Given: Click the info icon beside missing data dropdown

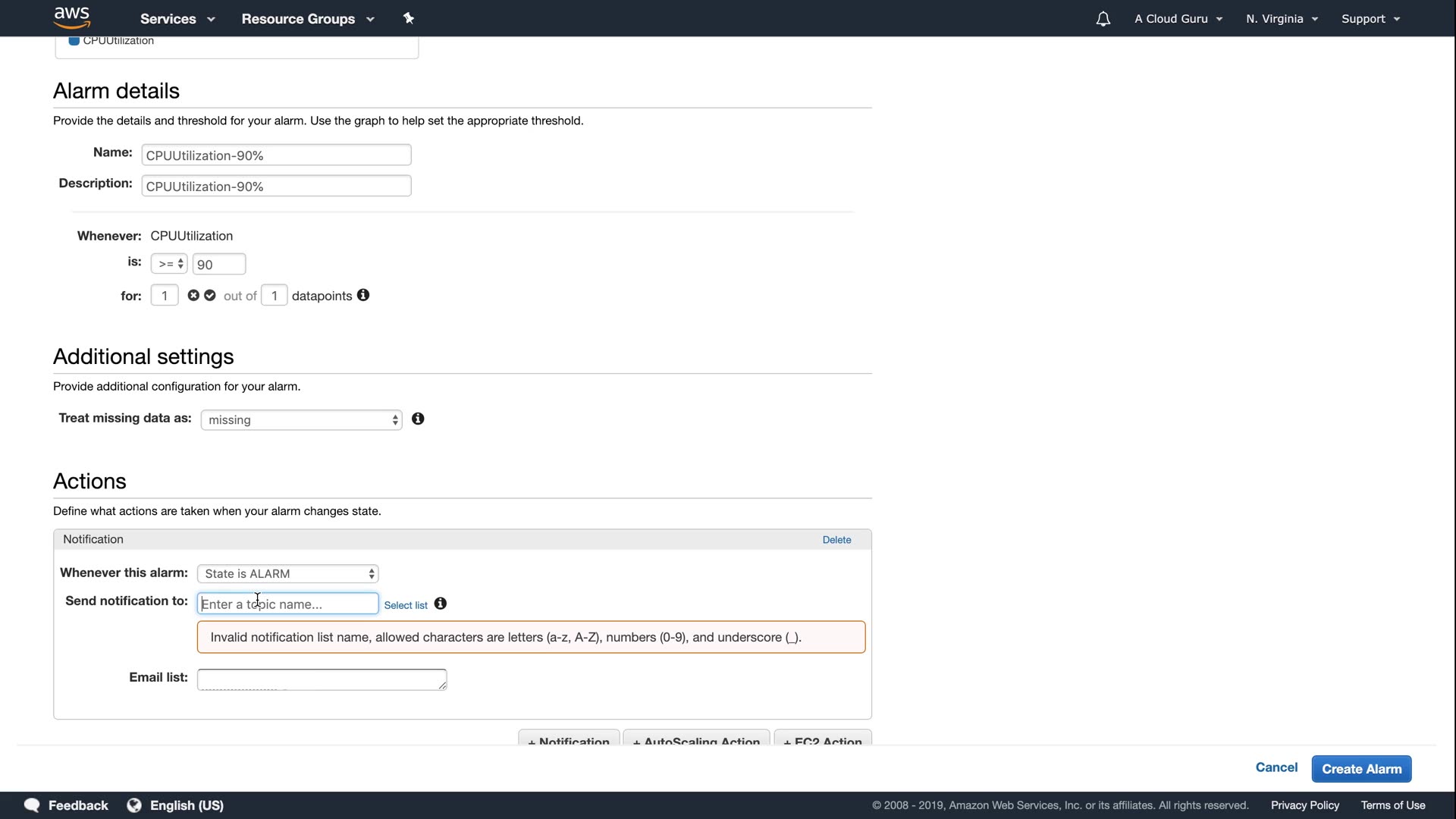Looking at the screenshot, I should coord(418,419).
